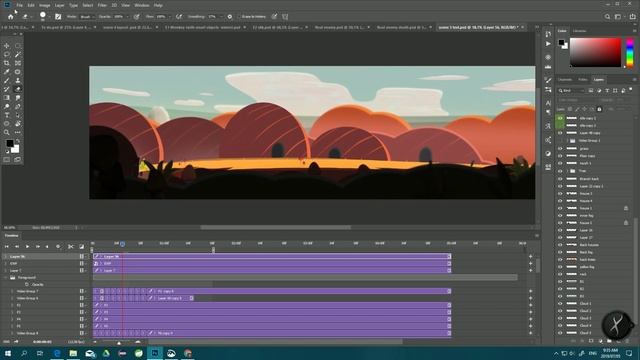Toggle visibility of Cloud 1 layer
This screenshot has height=360, width=640.
(560, 303)
